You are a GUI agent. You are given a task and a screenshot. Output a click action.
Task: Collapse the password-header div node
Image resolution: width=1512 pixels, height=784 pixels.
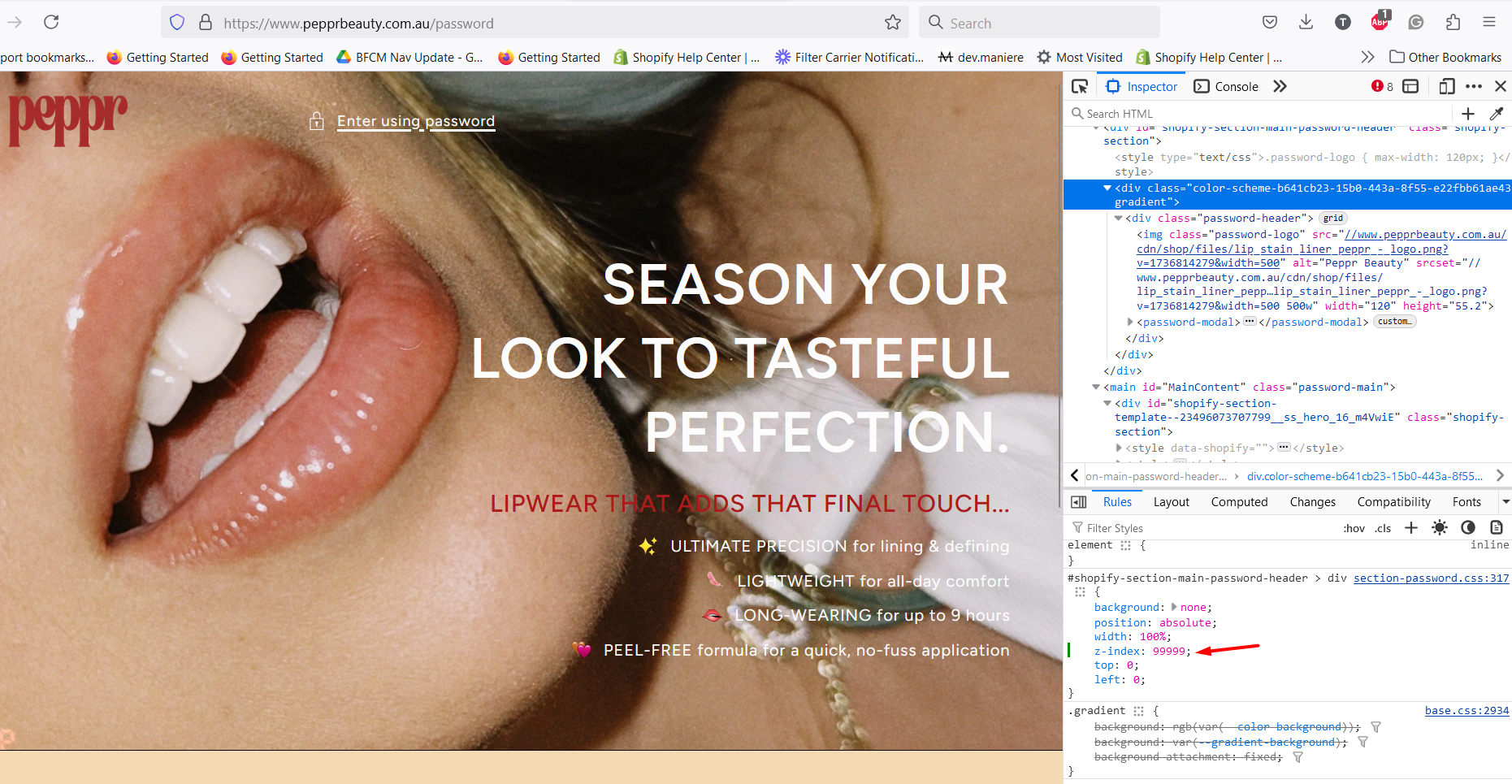pos(1118,218)
